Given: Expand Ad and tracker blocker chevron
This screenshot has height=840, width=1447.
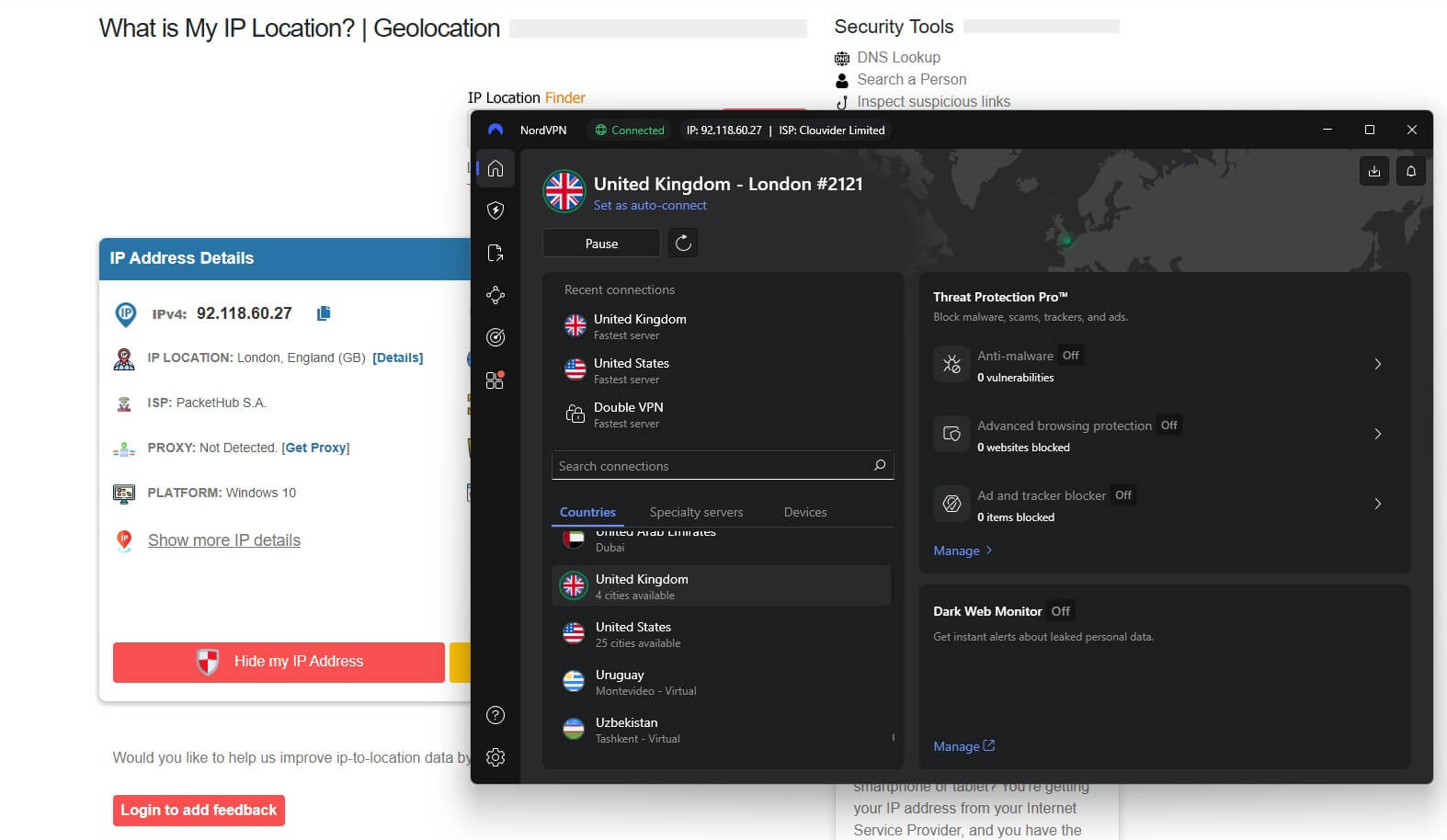Looking at the screenshot, I should (1377, 504).
